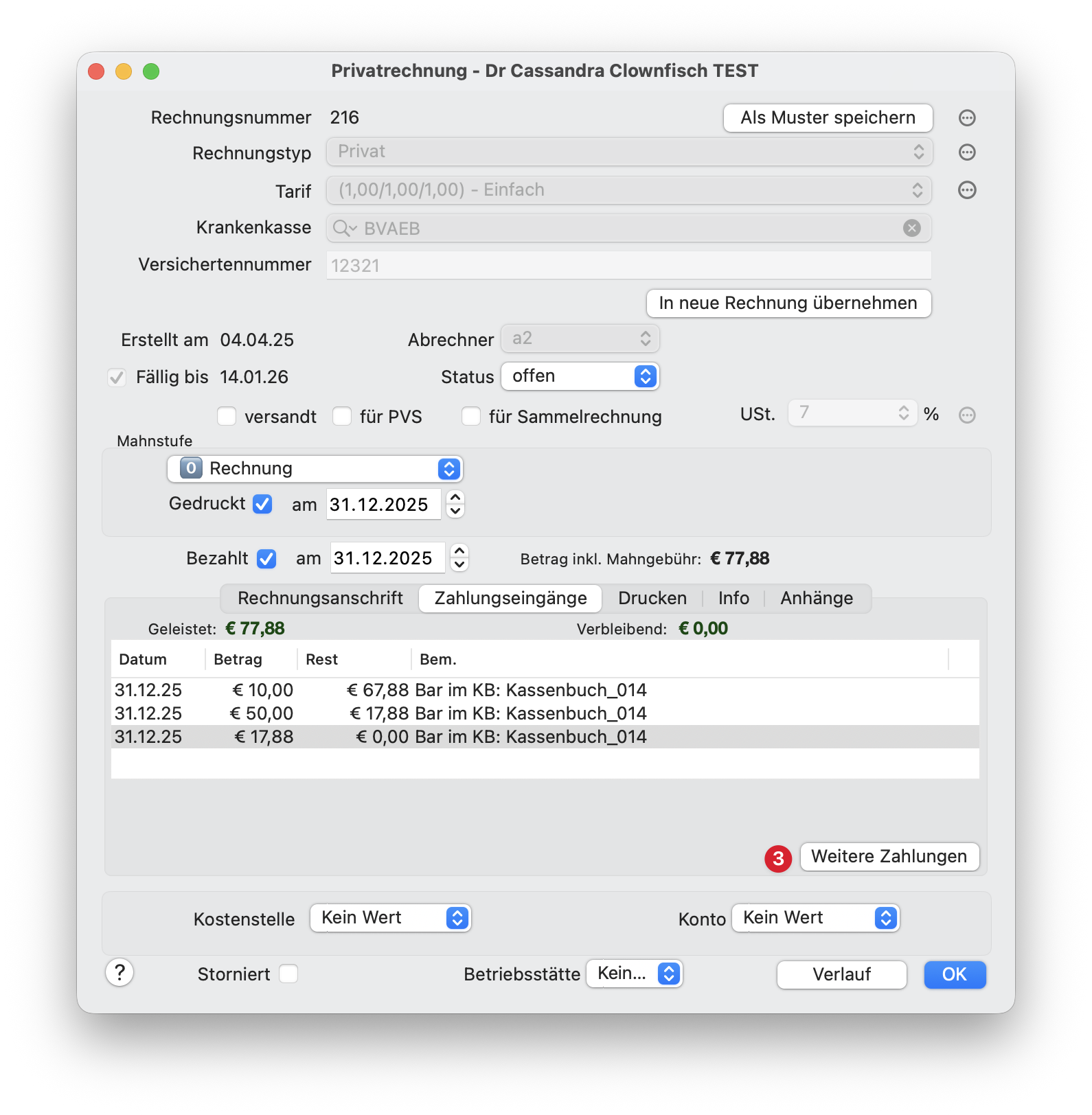Open the Betriebsstätte dropdown

point(635,974)
